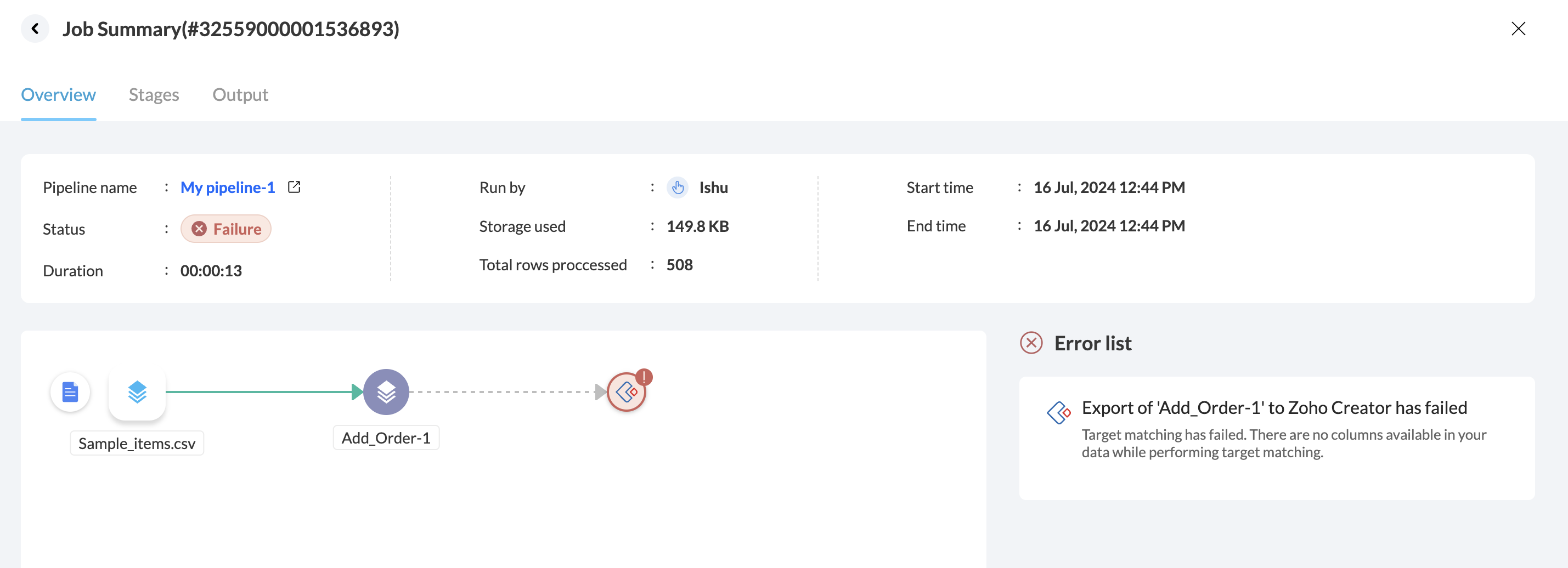
Task: Click the Error list red cross icon
Action: coord(1030,343)
